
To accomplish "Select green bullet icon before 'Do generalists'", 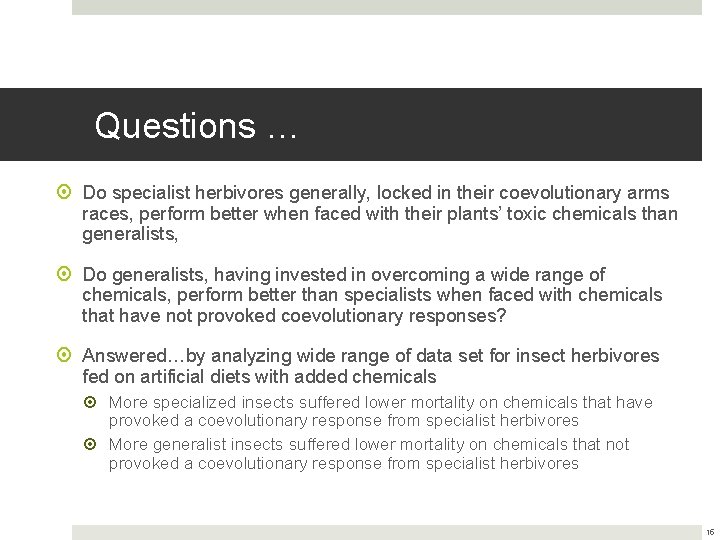I will 64,274.
